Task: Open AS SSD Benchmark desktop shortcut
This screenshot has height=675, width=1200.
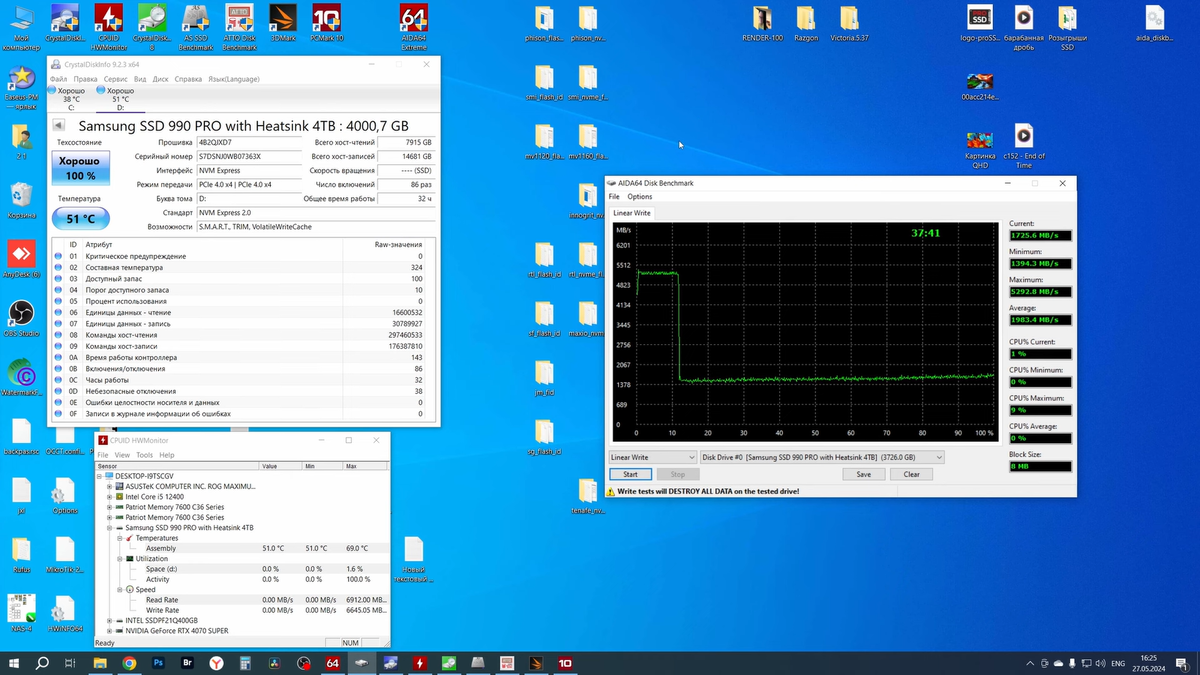Action: point(196,27)
